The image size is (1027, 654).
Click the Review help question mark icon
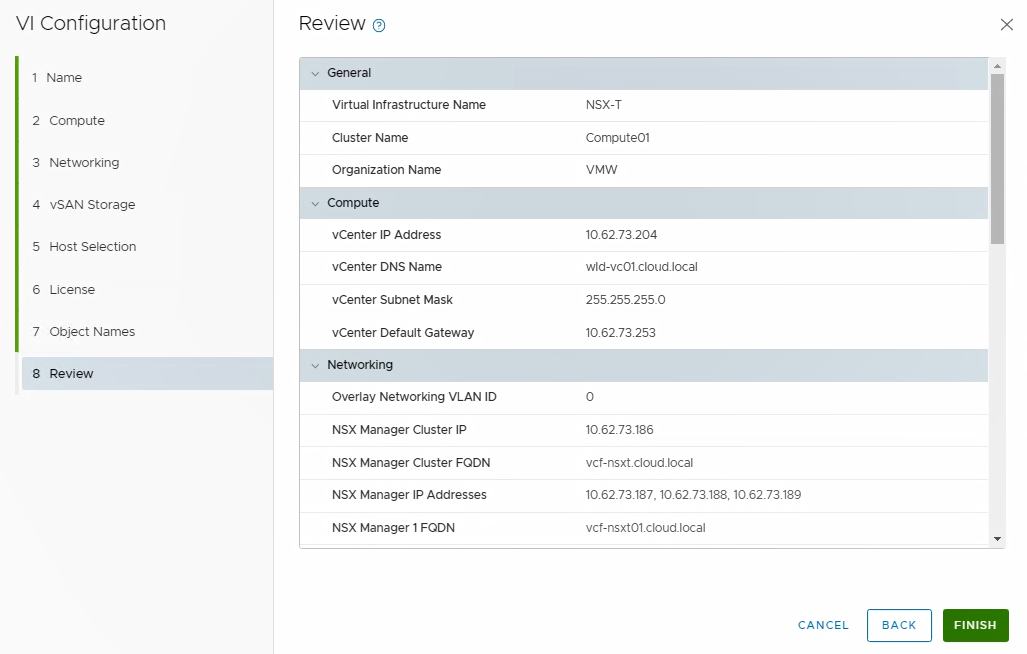pos(379,26)
